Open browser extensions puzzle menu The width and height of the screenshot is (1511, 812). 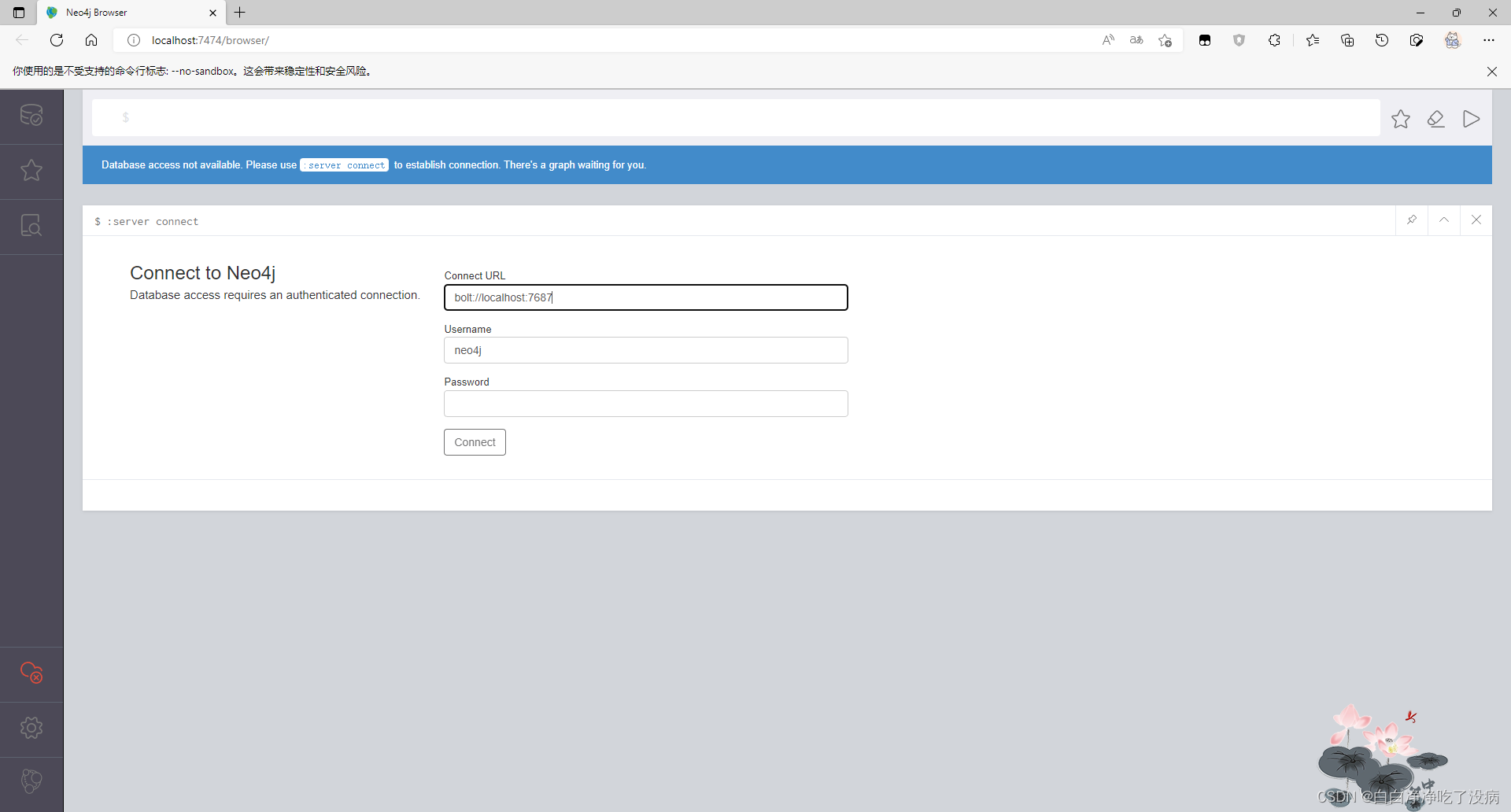click(1274, 40)
